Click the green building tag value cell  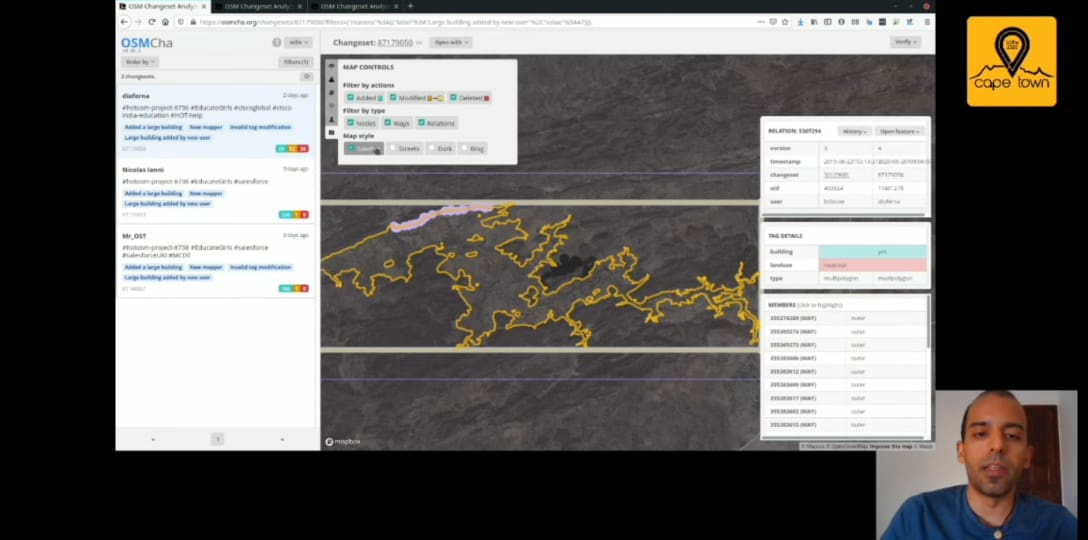[872, 252]
